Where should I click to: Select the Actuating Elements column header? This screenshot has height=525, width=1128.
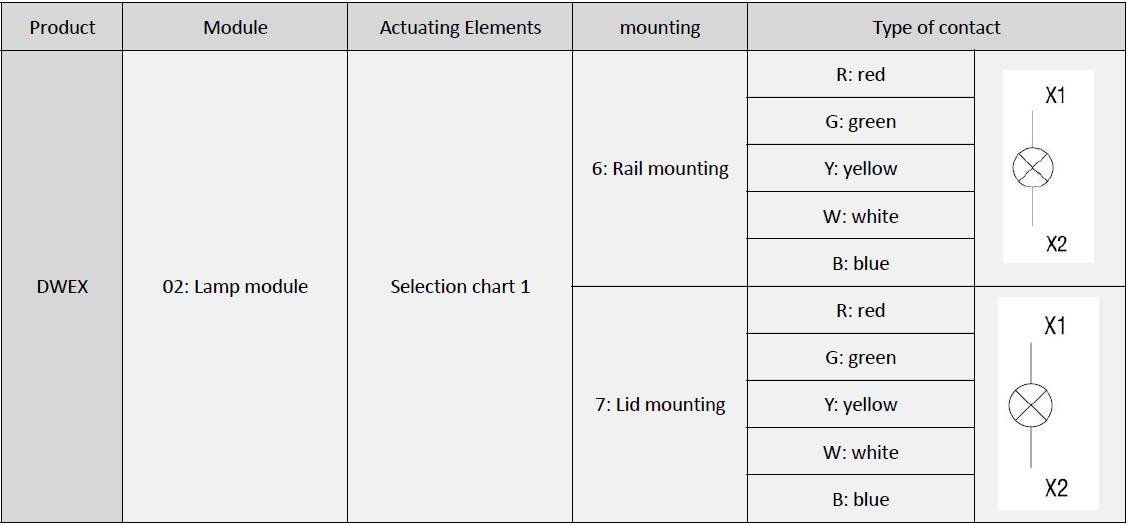pyautogui.click(x=460, y=27)
